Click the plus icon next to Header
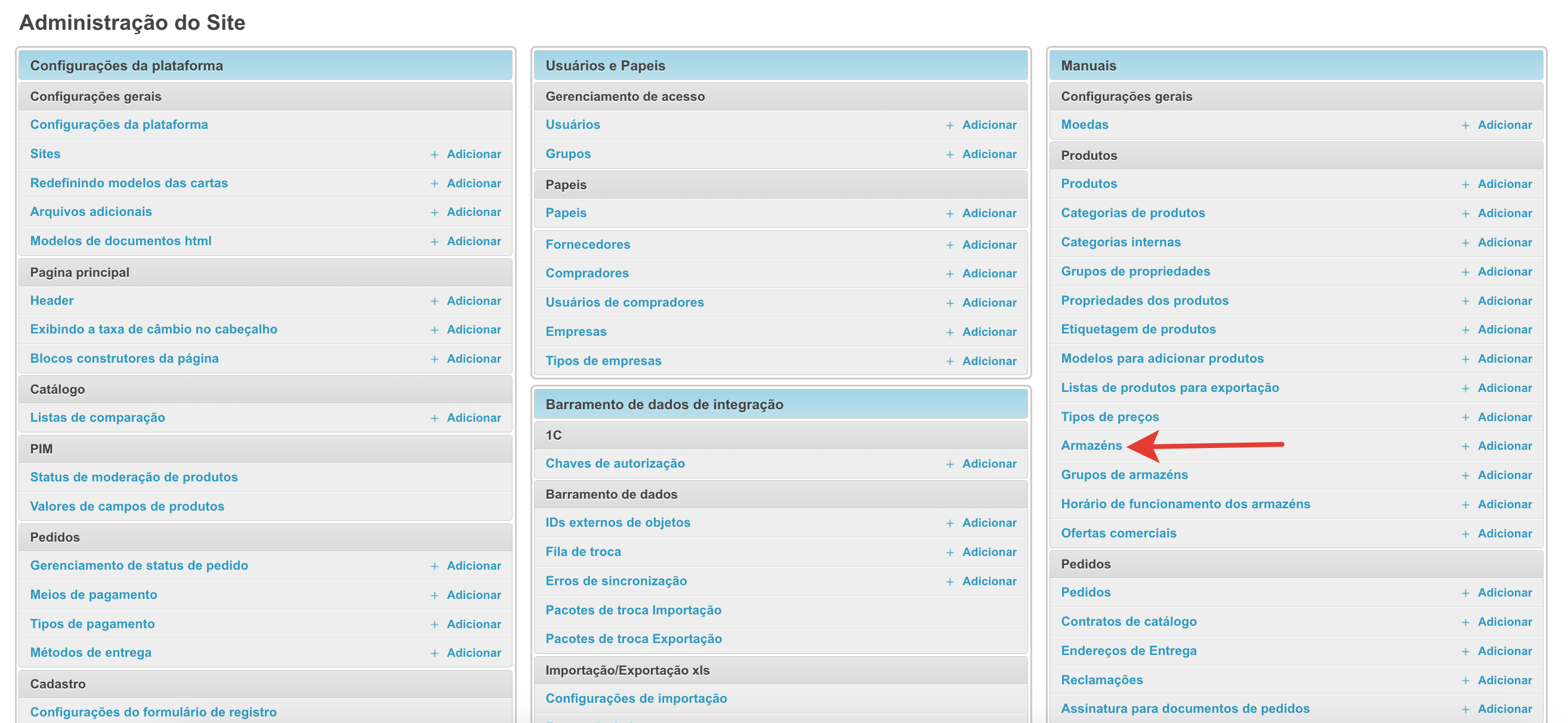This screenshot has width=1568, height=723. pyautogui.click(x=434, y=301)
